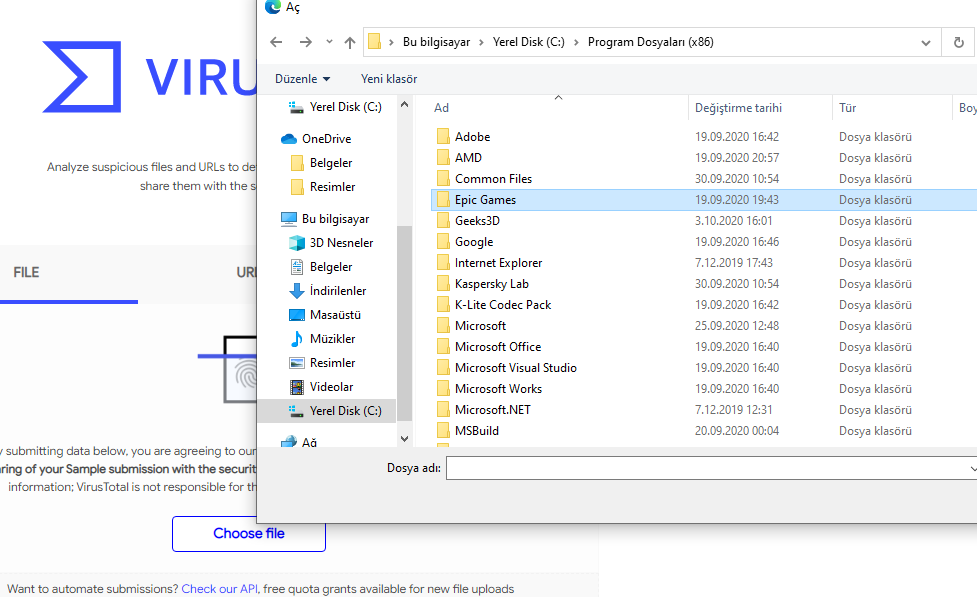
Task: Click the 30.09.2020 10:54 date of Kaspersky Lab
Action: pyautogui.click(x=737, y=284)
